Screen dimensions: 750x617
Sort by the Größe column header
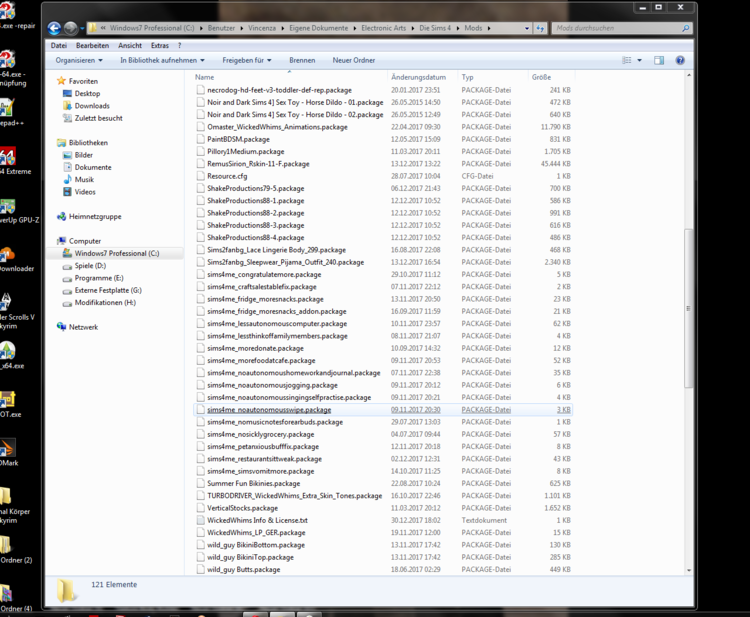point(551,77)
